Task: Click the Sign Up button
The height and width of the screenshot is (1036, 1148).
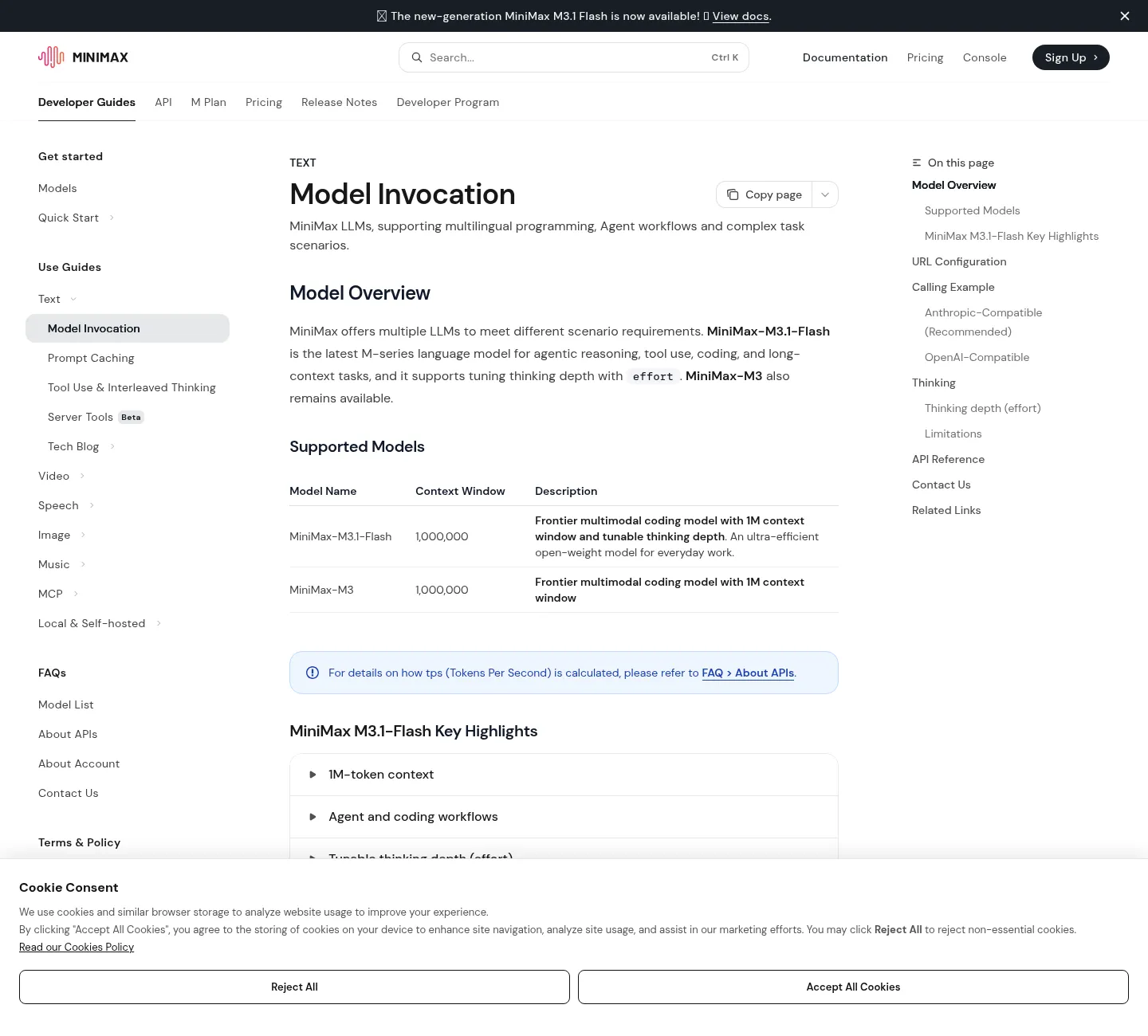Action: pos(1071,57)
